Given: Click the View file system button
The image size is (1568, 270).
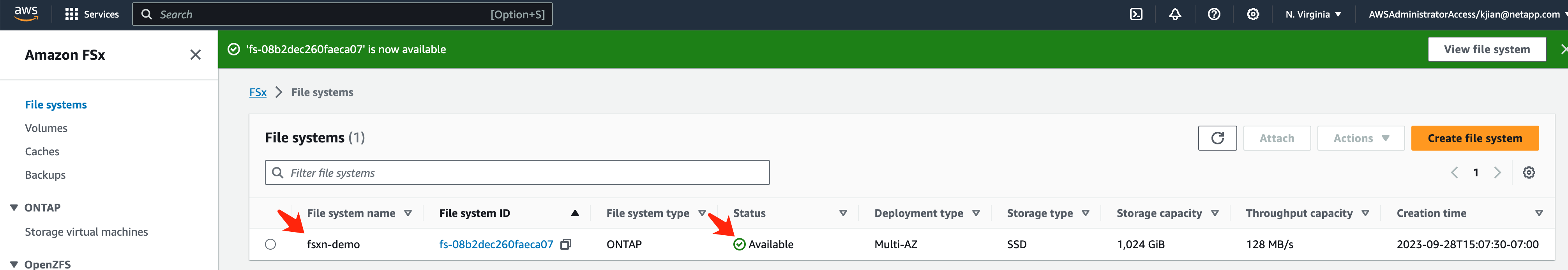Looking at the screenshot, I should coord(1487,50).
